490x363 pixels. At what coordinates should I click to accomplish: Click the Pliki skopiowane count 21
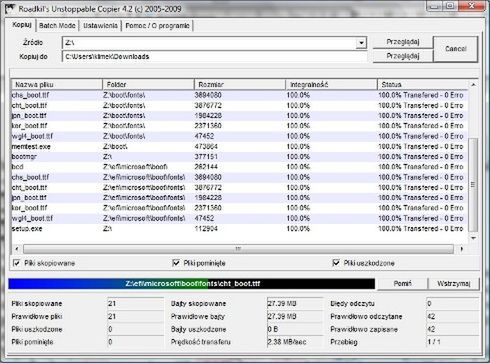135,303
